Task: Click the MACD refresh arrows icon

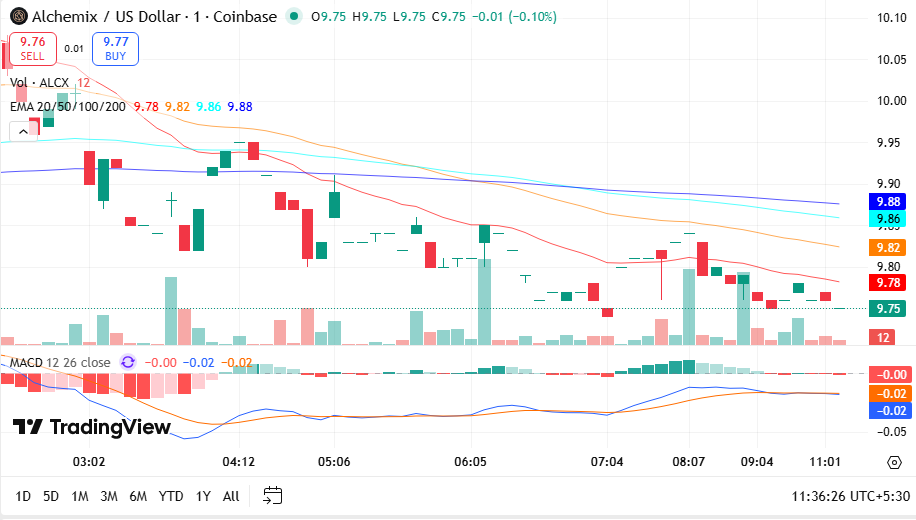Action: [x=128, y=362]
